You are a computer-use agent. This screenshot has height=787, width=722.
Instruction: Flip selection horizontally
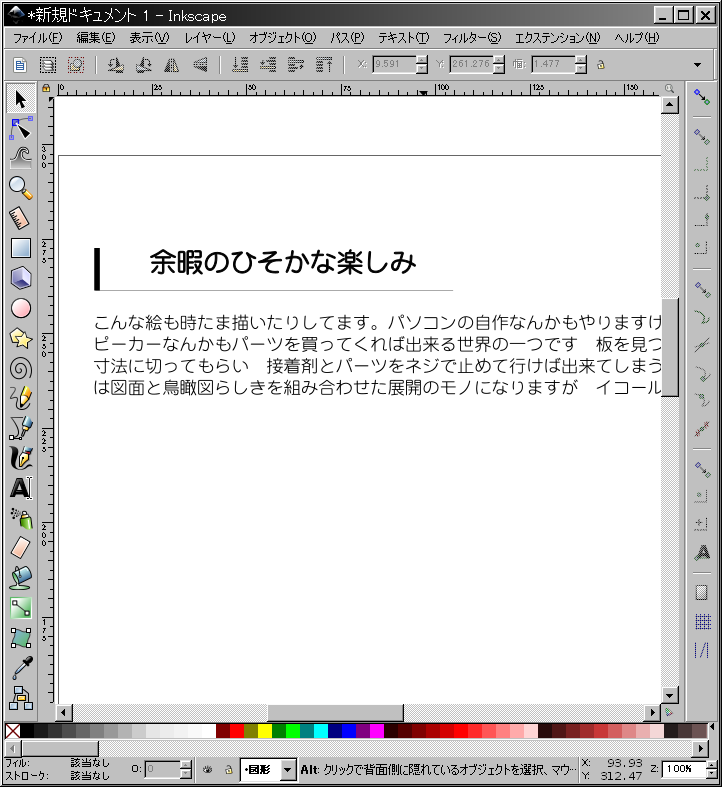[172, 65]
